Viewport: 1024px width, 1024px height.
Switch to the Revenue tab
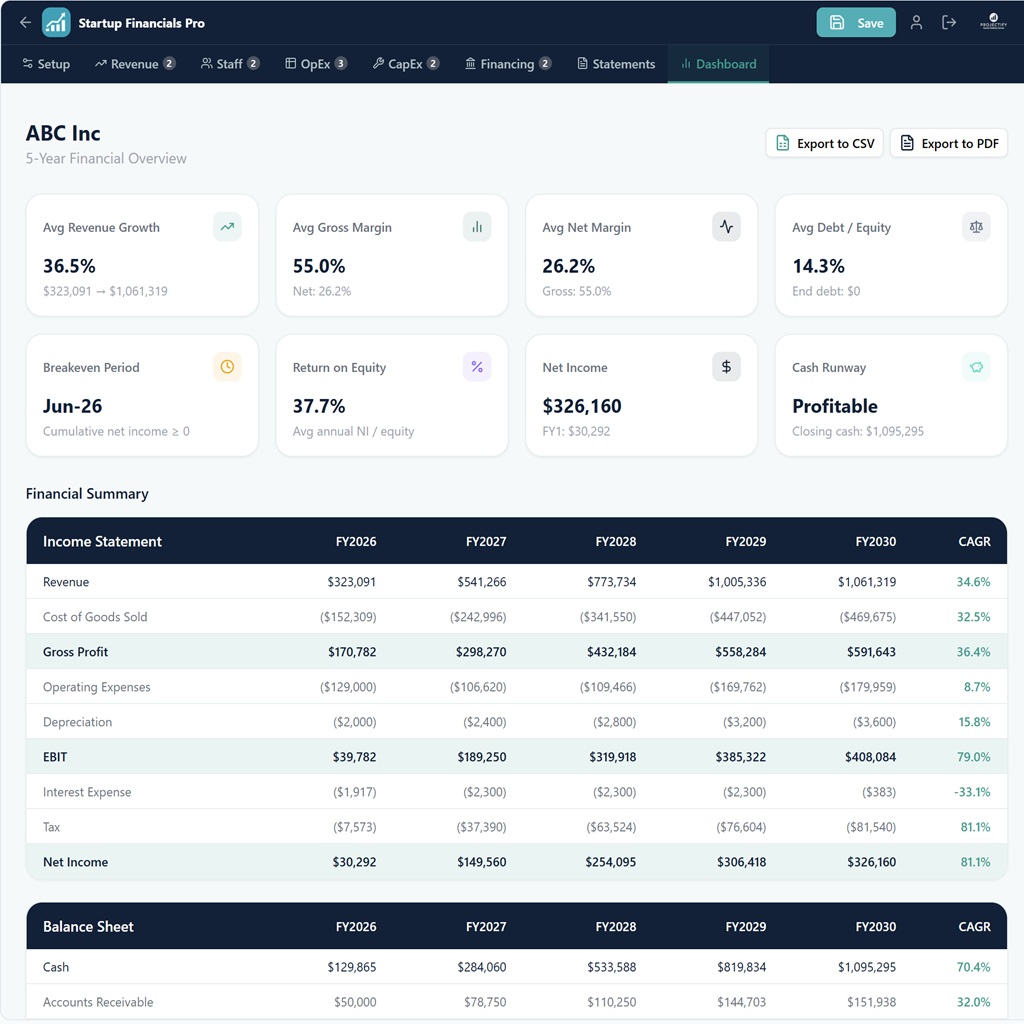click(135, 64)
